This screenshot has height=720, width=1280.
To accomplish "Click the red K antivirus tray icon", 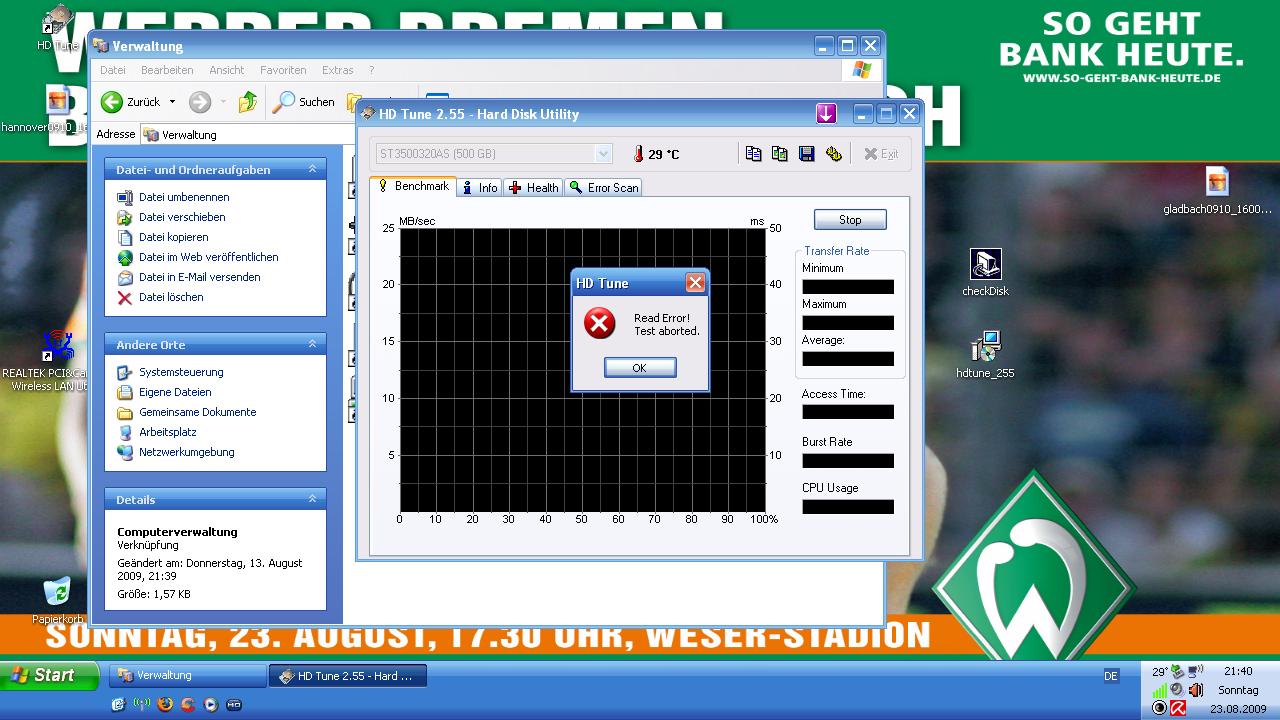I will click(x=1178, y=708).
